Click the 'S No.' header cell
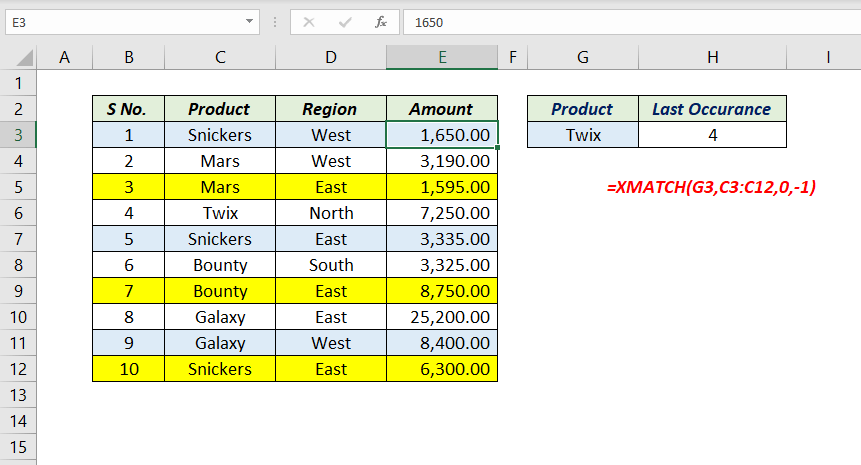Screen dimensions: 861x465 click(128, 109)
